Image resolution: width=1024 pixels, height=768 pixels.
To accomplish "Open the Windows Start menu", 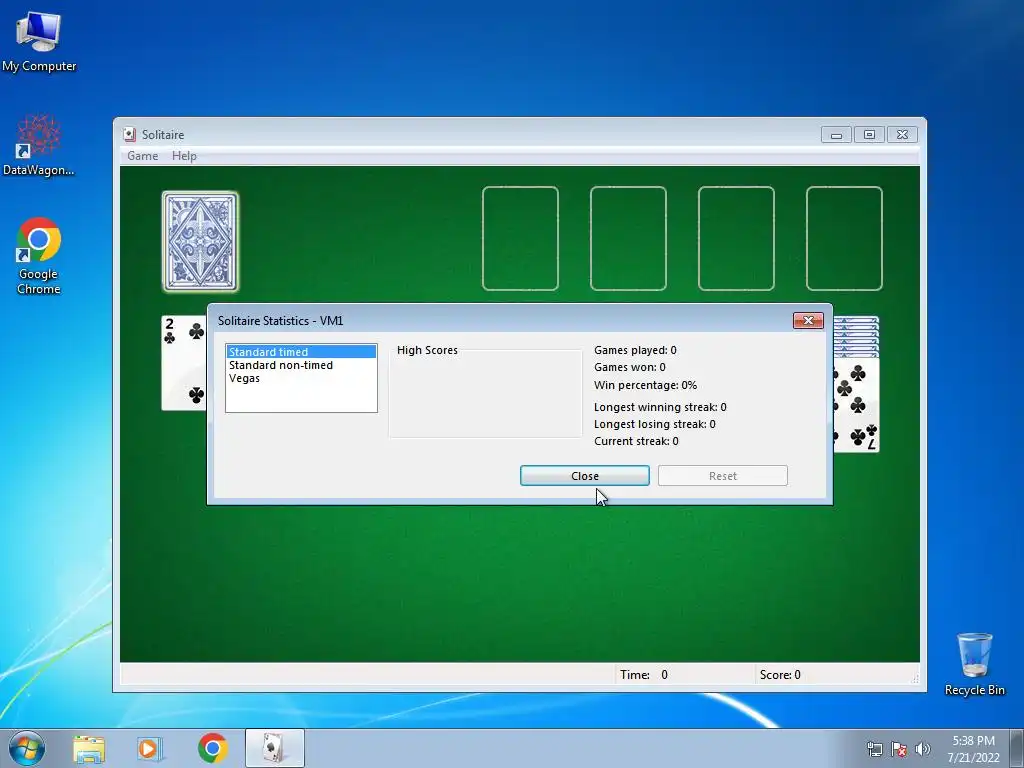I will click(27, 748).
